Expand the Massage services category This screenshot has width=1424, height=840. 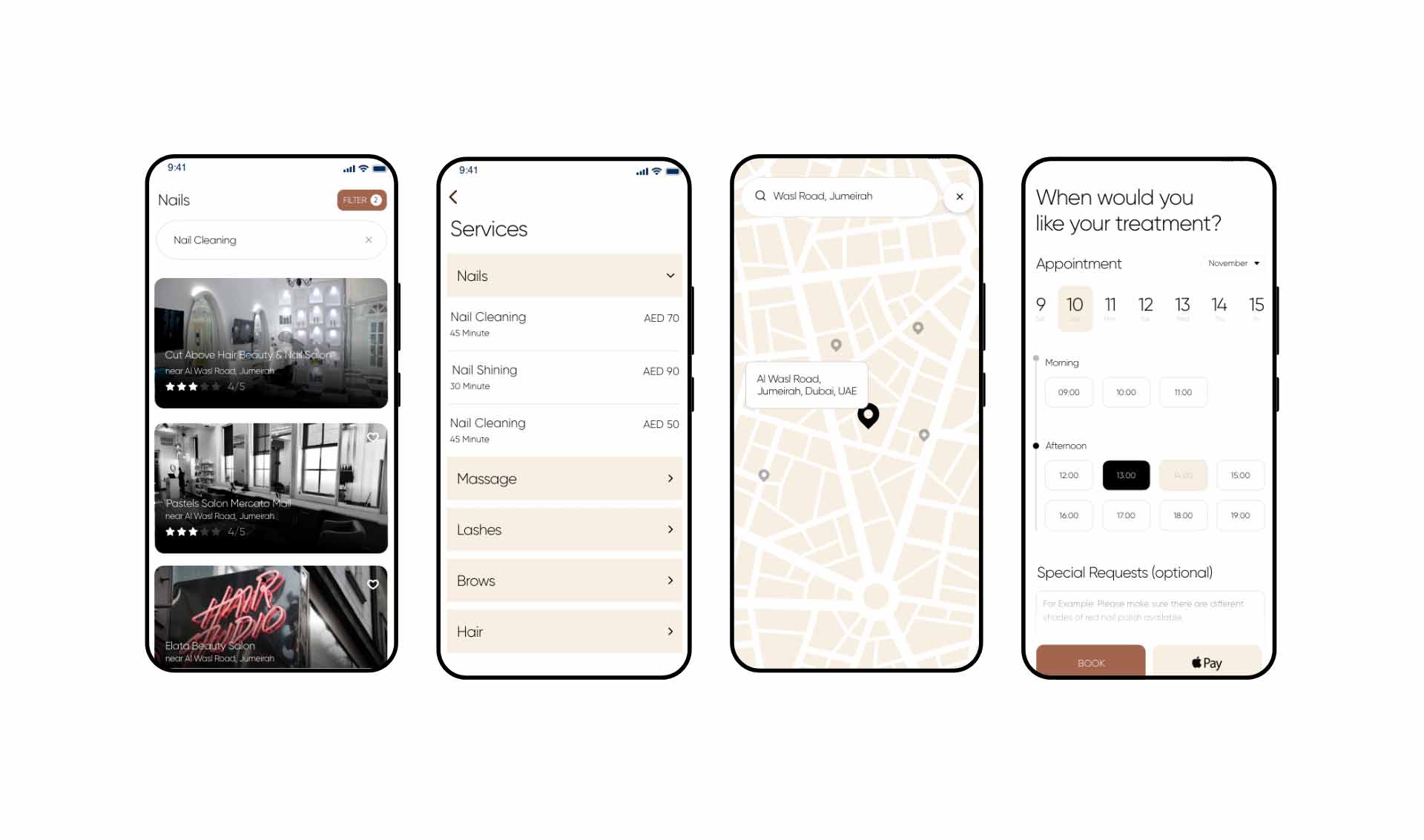pos(563,478)
